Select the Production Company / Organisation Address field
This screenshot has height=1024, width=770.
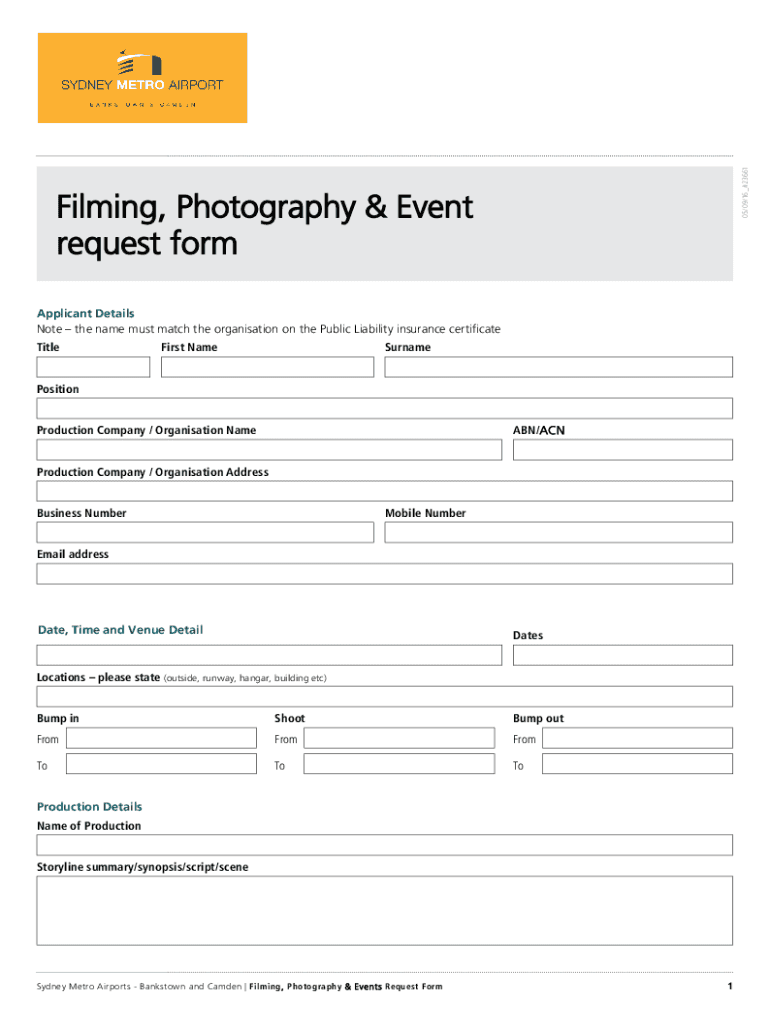point(385,491)
